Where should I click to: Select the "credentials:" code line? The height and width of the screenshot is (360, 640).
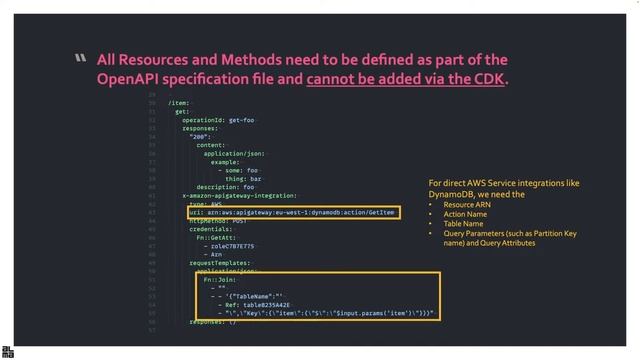click(x=211, y=229)
